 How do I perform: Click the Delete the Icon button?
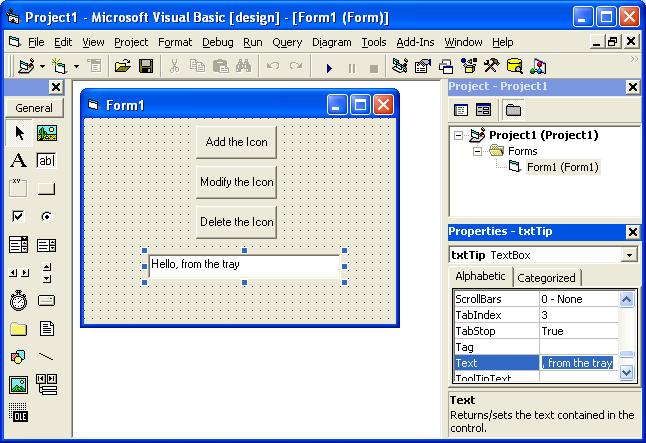pos(236,222)
